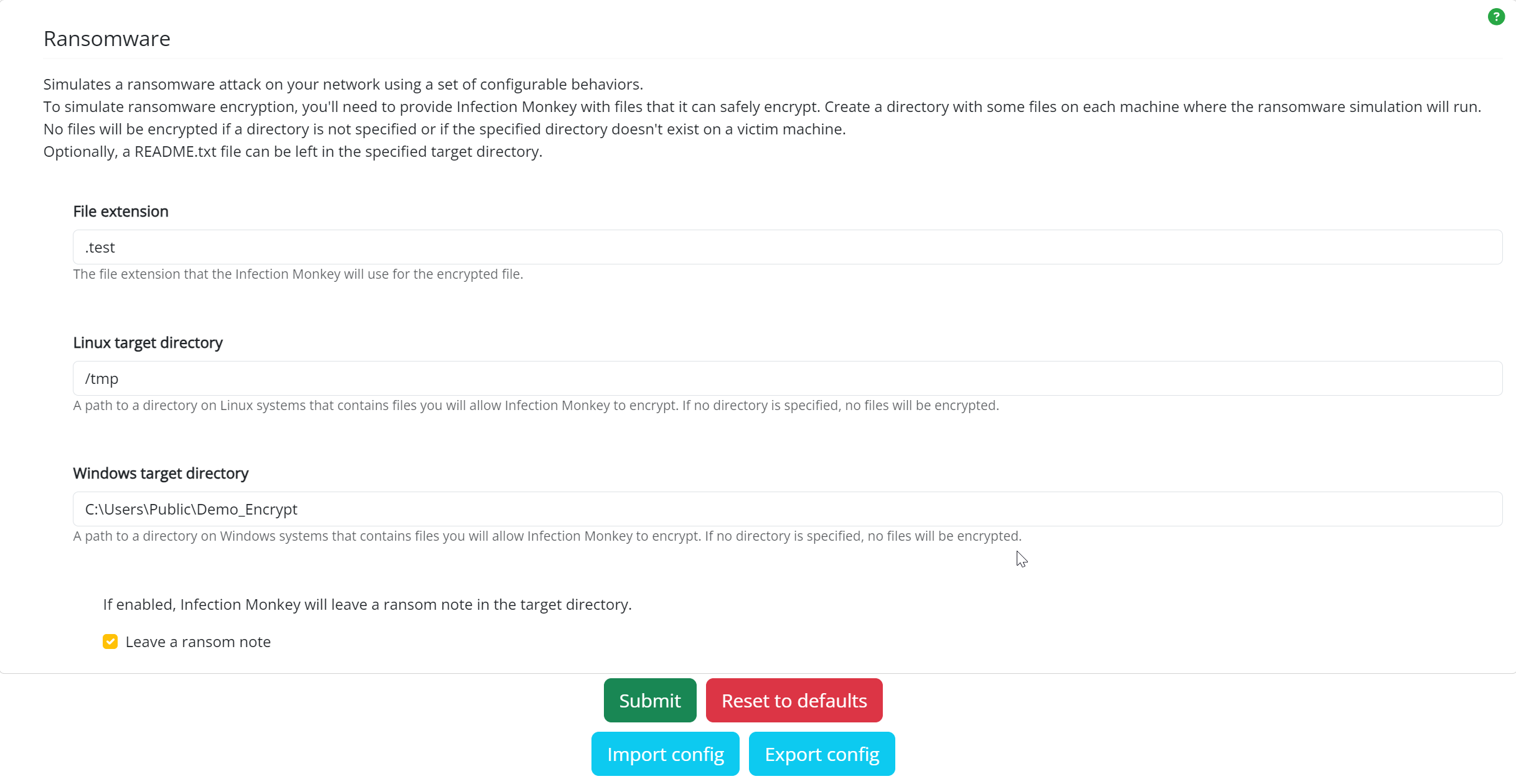This screenshot has height=784, width=1516.
Task: Focus the File extension input field
Action: click(787, 247)
